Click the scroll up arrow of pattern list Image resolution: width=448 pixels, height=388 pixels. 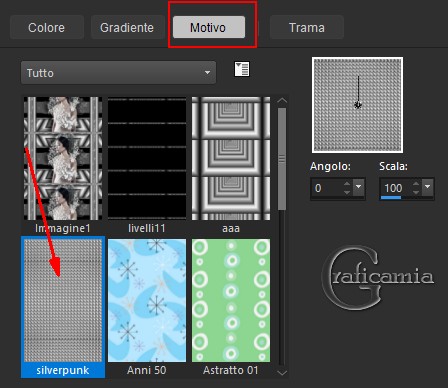point(282,101)
